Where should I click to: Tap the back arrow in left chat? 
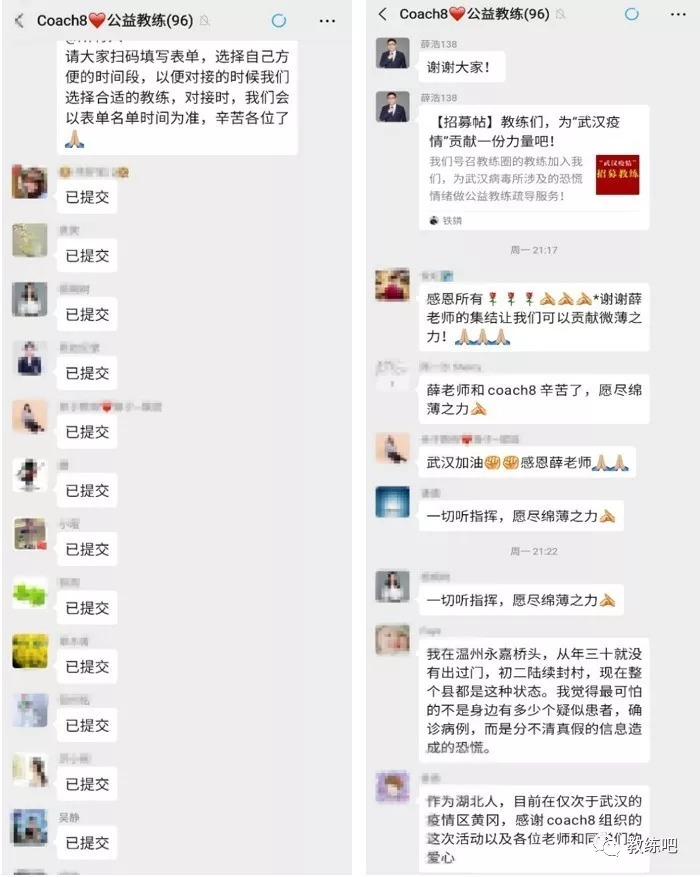click(20, 21)
